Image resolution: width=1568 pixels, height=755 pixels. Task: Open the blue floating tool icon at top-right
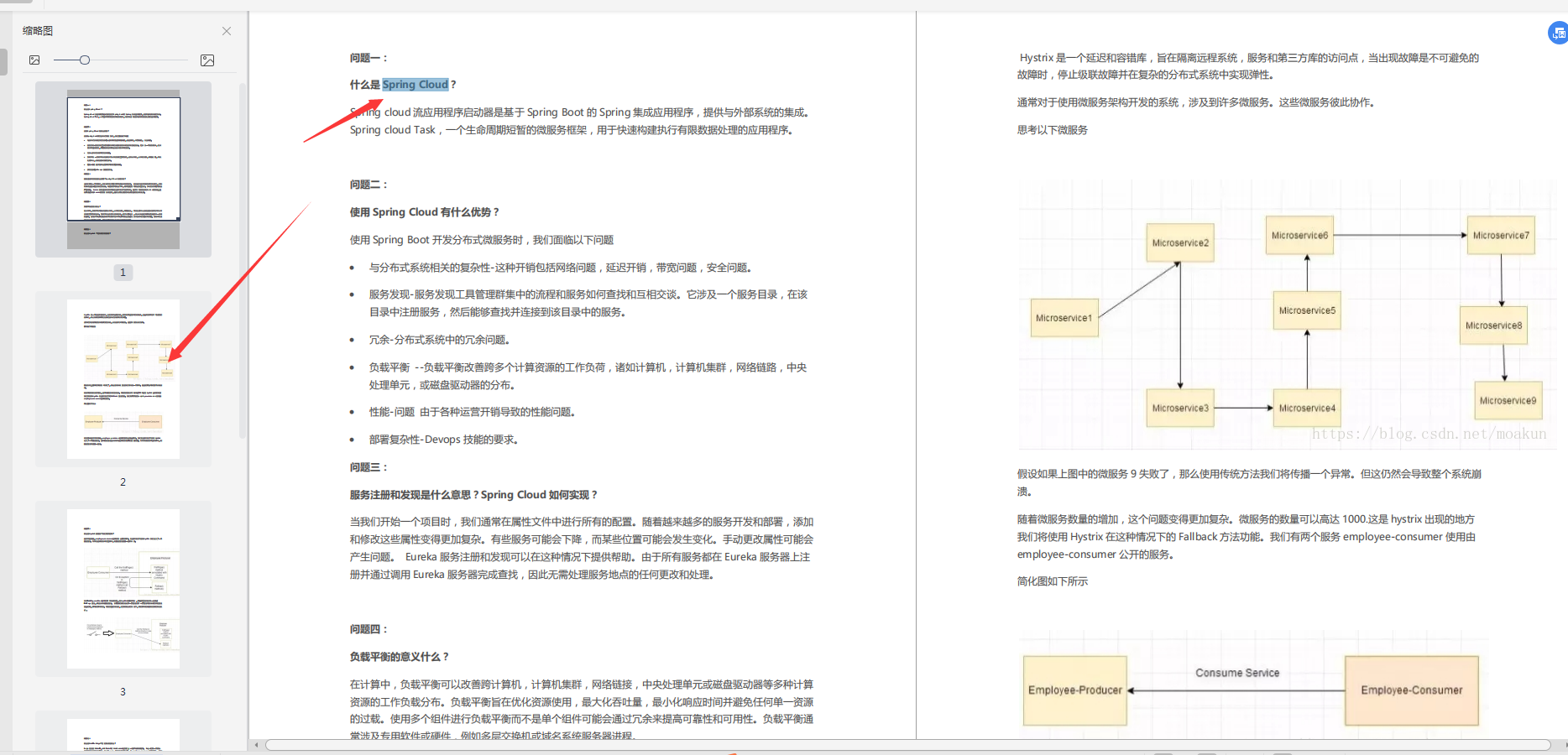[1558, 34]
